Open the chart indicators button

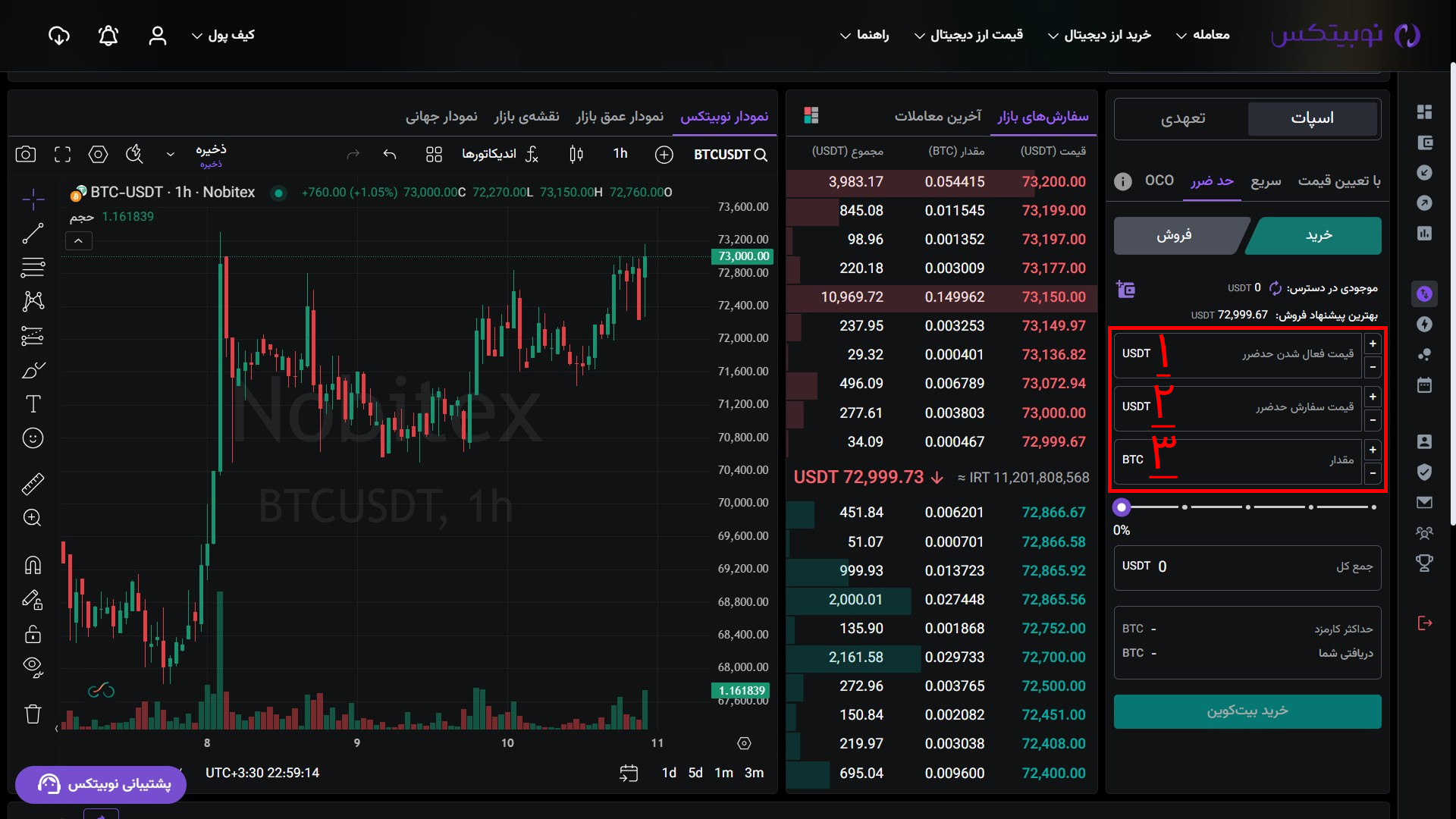[500, 155]
